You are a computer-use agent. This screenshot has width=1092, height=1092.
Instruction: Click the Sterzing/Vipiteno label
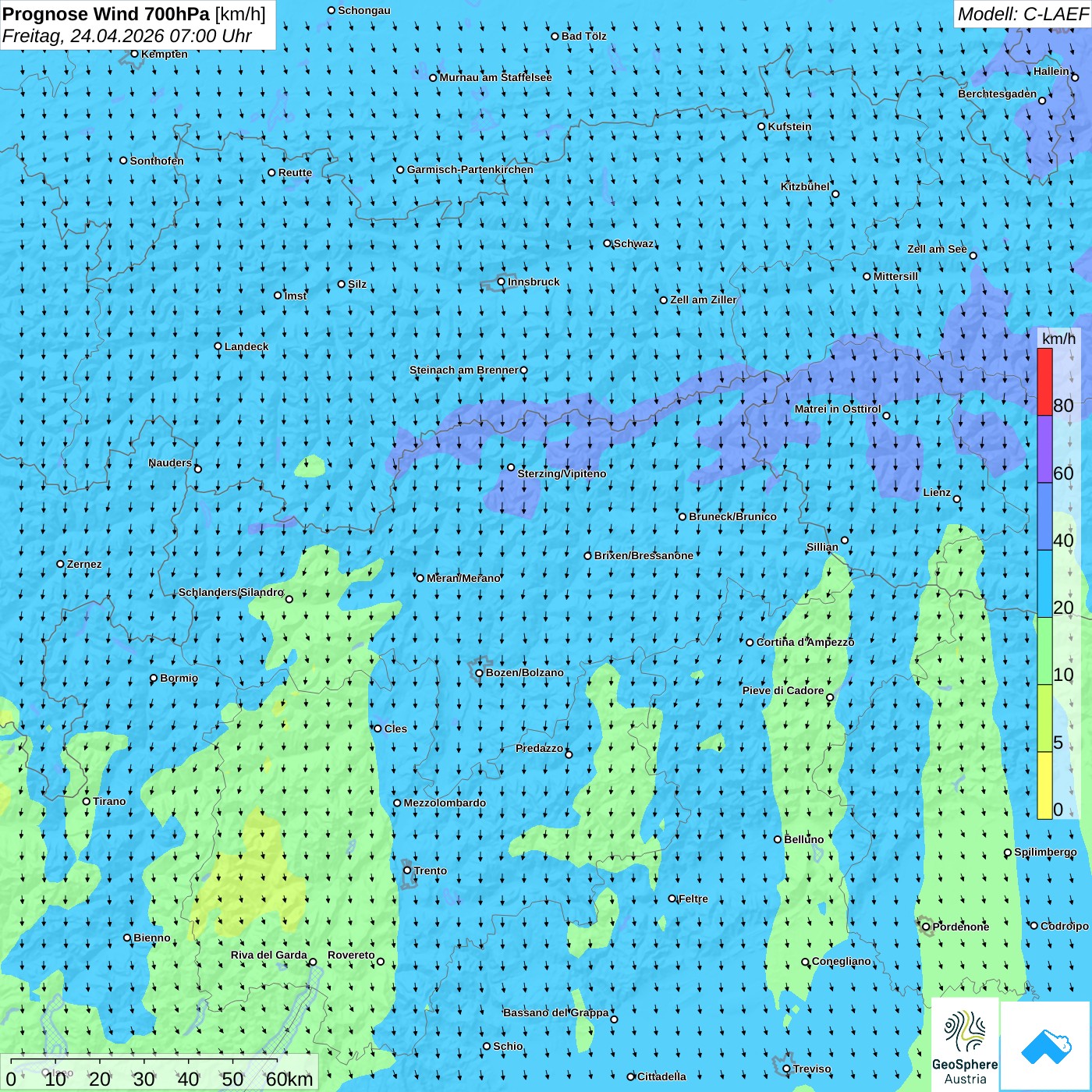tap(562, 473)
